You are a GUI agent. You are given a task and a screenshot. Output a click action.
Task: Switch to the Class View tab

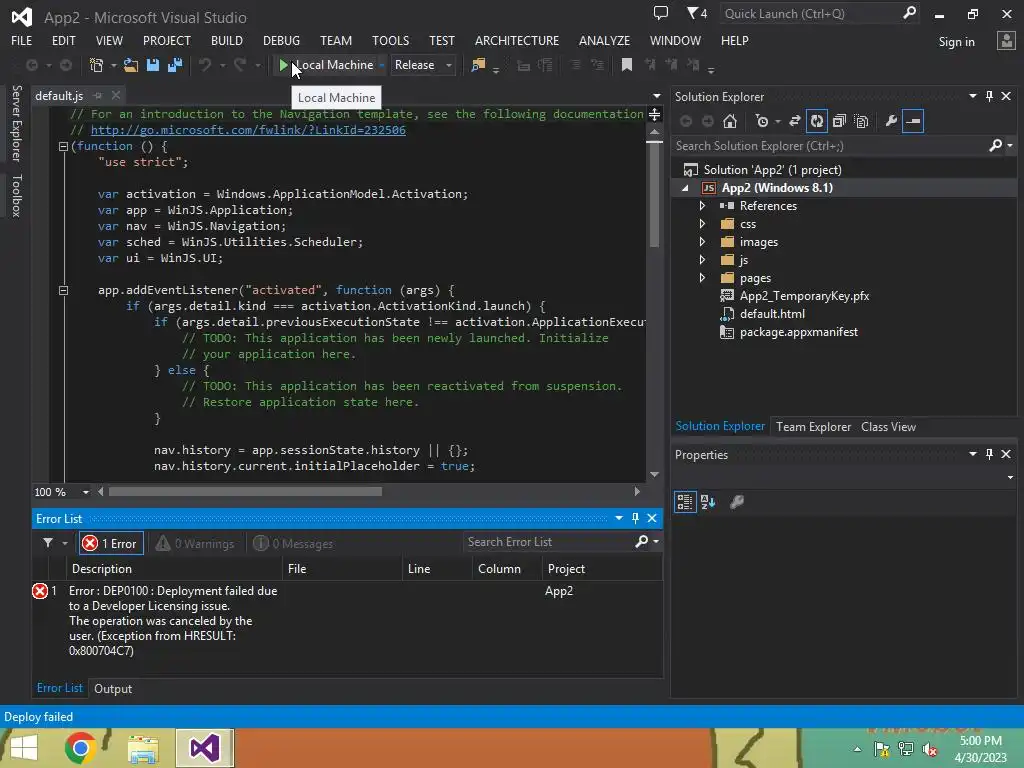point(888,426)
